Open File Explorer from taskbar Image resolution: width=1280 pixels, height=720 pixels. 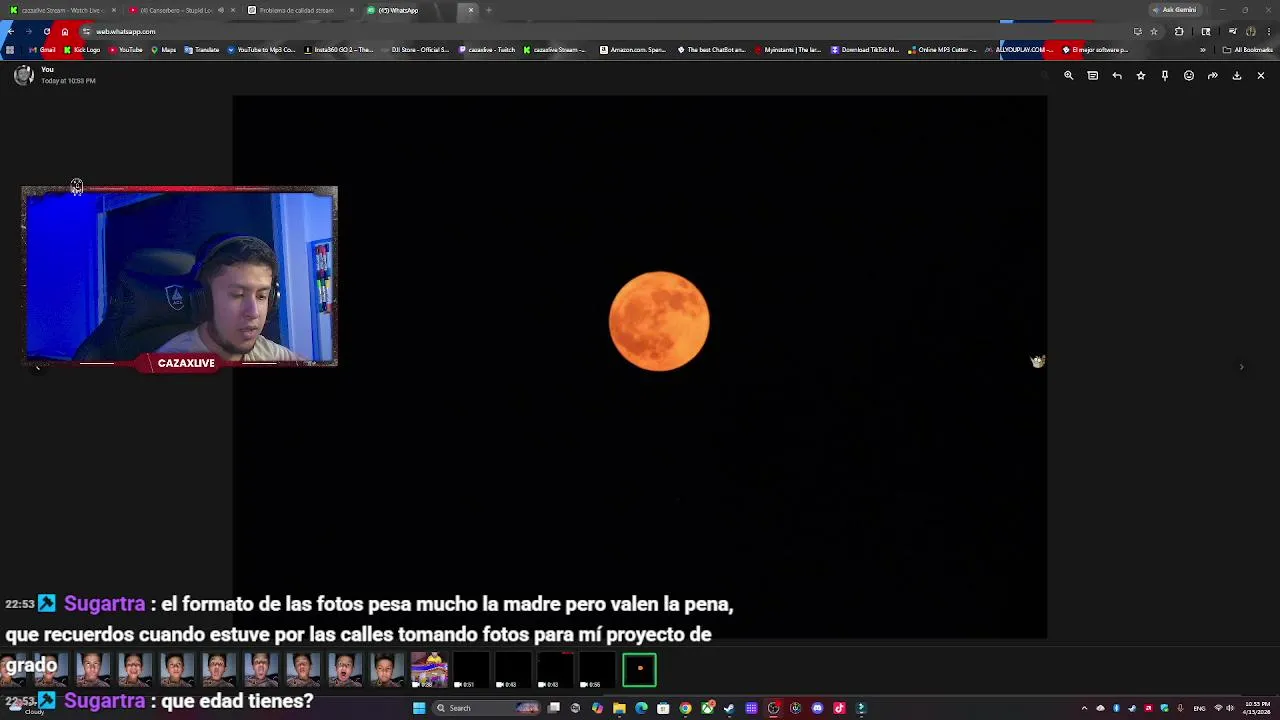point(619,708)
